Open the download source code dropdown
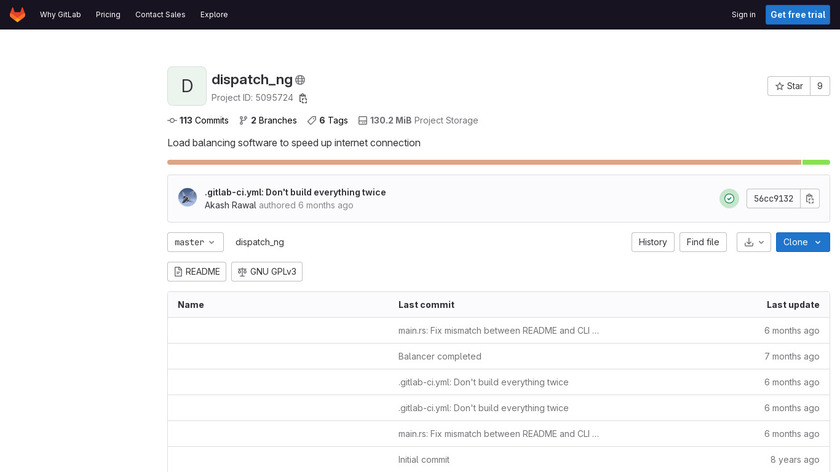The height and width of the screenshot is (472, 840). [754, 242]
